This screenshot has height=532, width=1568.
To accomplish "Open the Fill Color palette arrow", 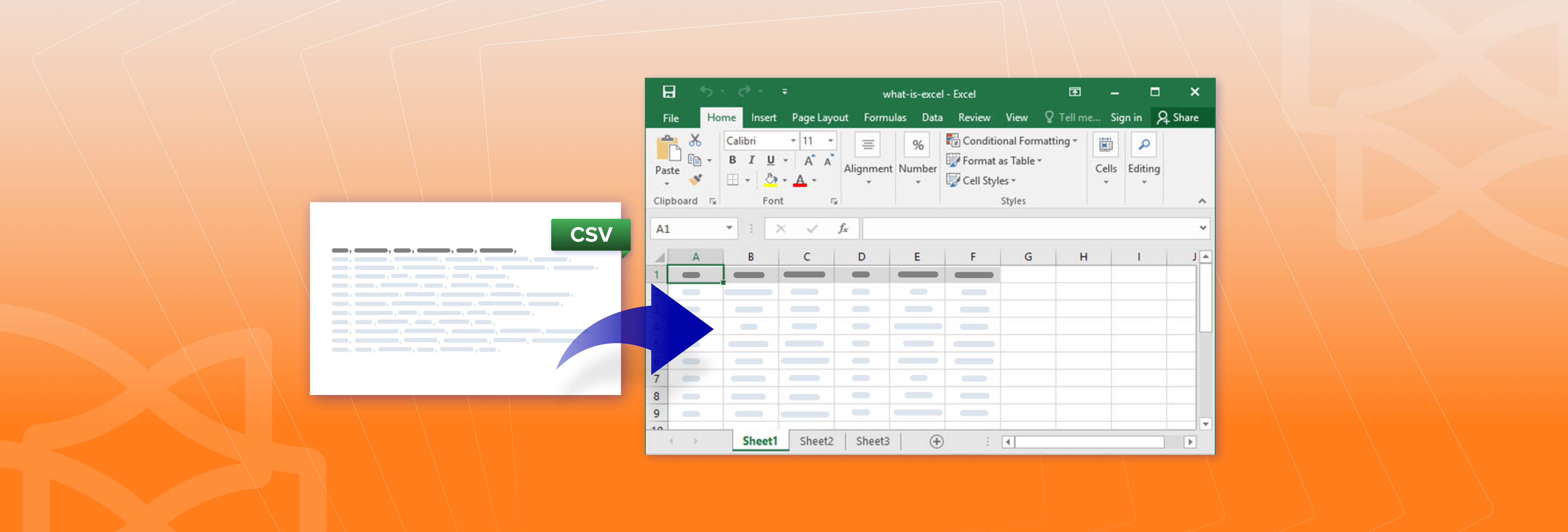I will pos(784,180).
